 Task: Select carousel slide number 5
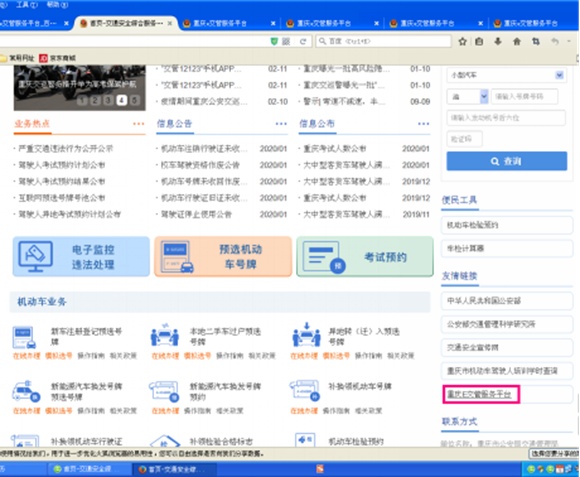tap(135, 100)
